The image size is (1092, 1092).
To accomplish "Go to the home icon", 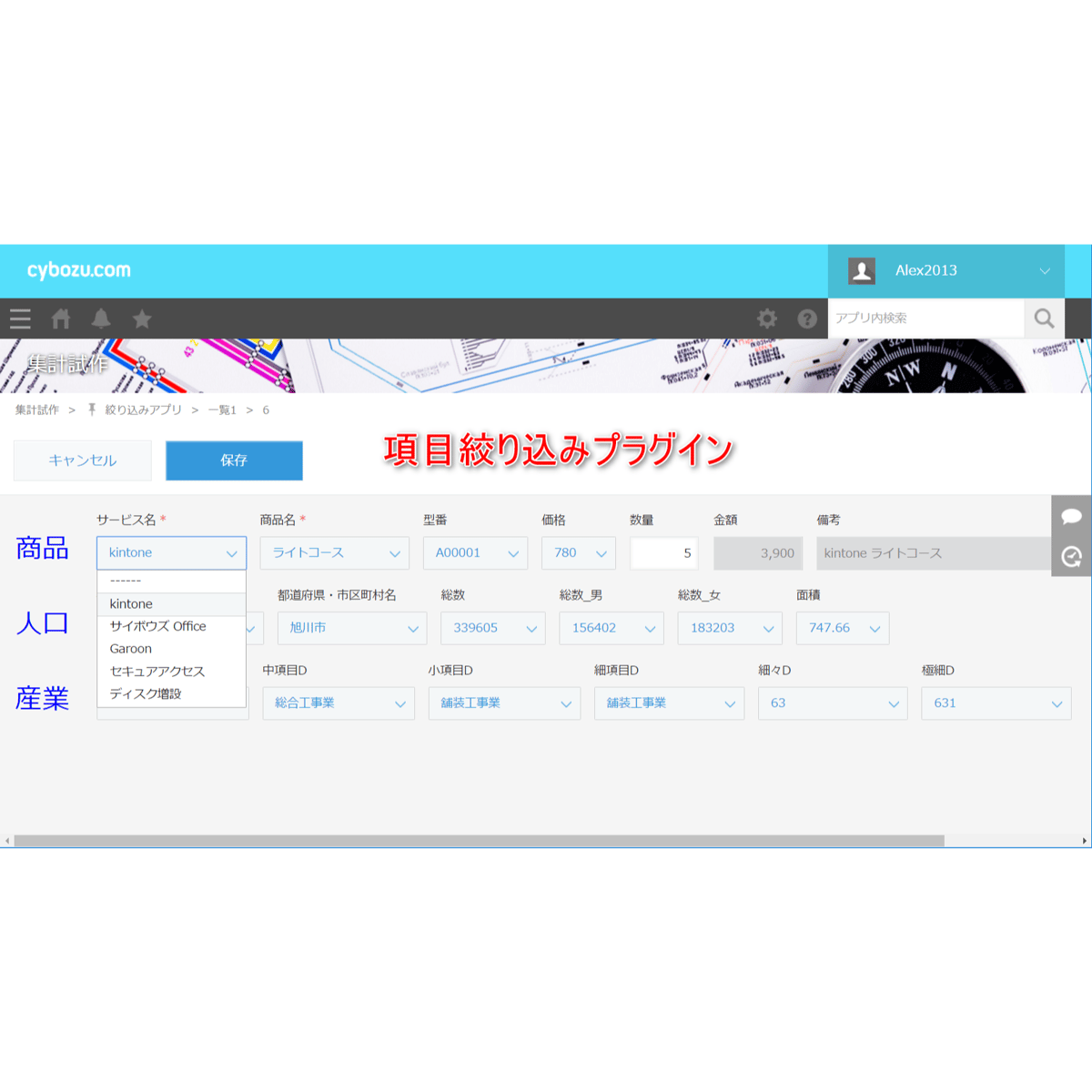I will 61,318.
